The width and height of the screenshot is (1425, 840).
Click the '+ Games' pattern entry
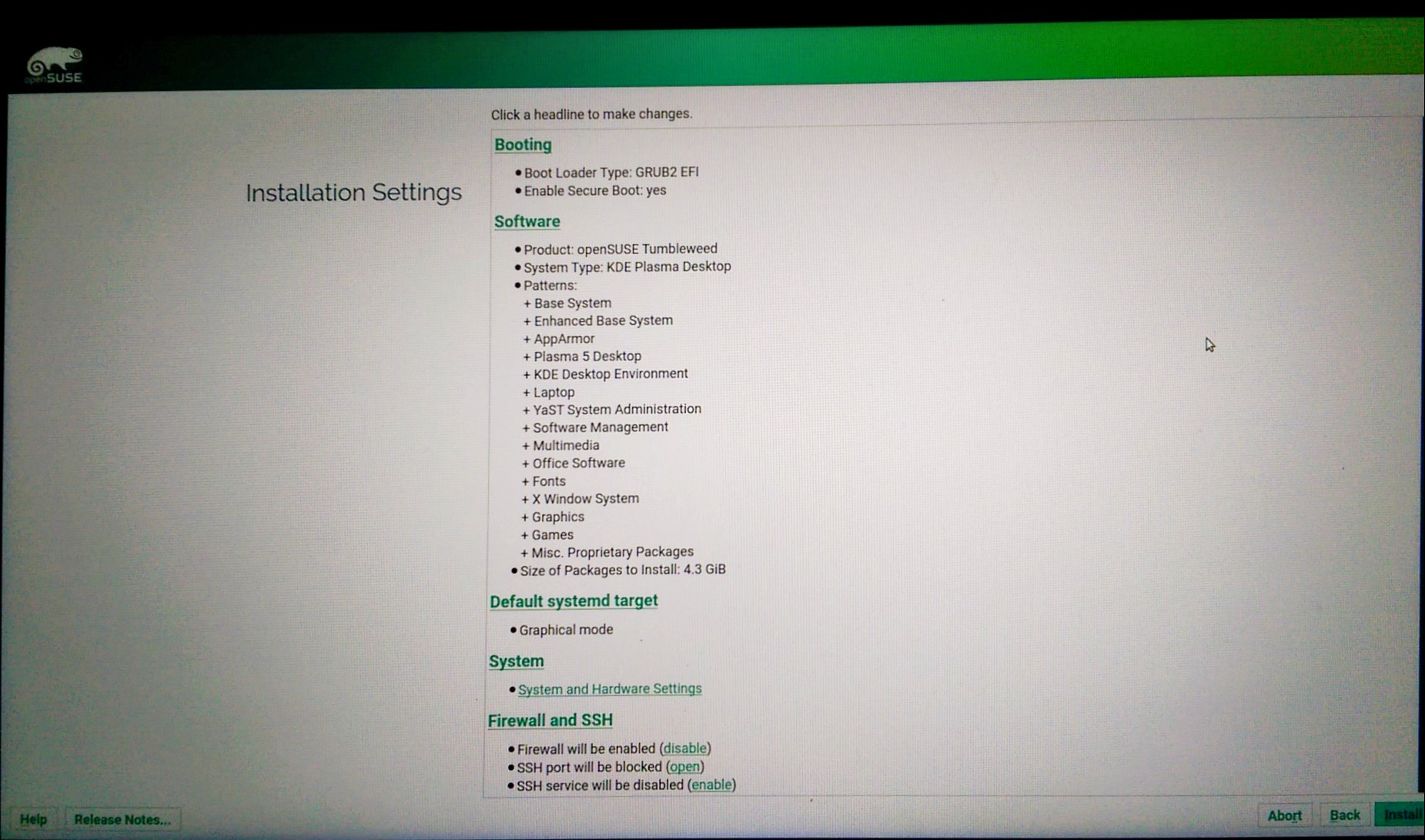(547, 535)
